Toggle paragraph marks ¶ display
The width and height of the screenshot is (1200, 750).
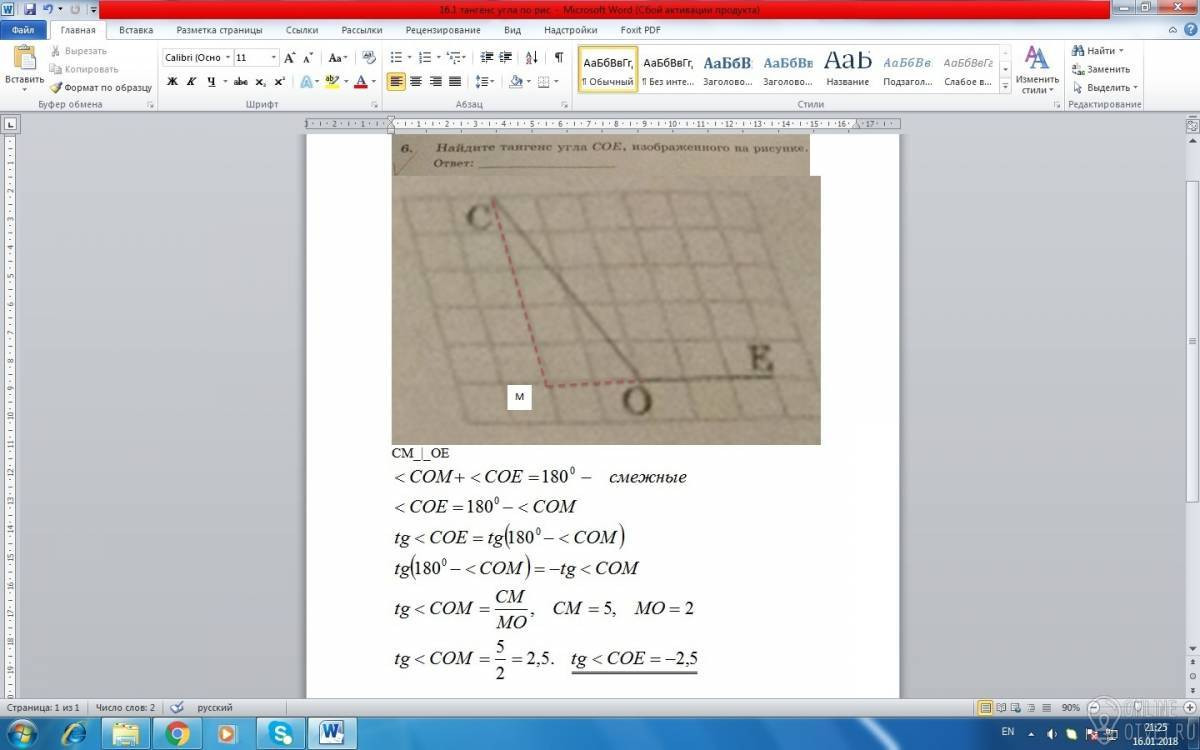coord(558,58)
